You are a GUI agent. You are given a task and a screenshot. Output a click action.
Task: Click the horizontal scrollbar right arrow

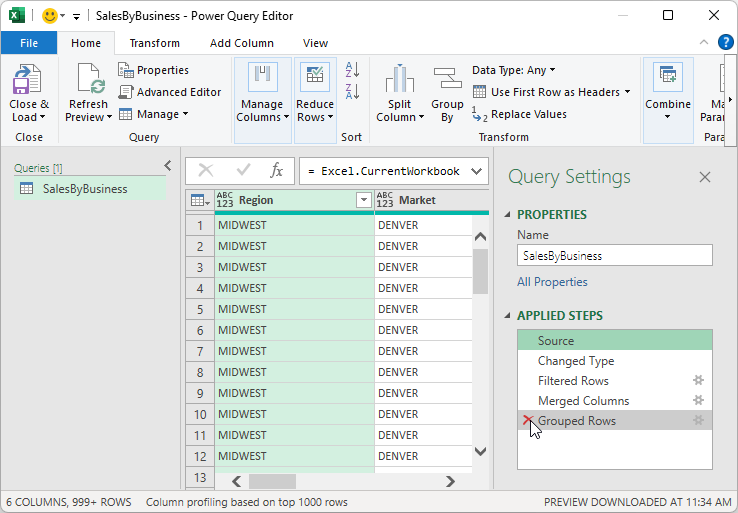(x=450, y=481)
